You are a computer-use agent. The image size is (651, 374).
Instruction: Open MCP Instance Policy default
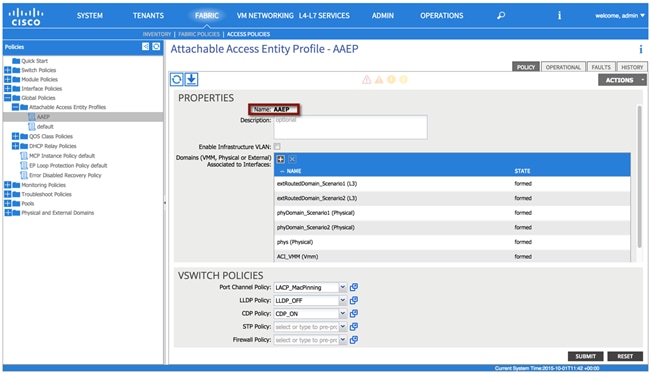point(61,156)
